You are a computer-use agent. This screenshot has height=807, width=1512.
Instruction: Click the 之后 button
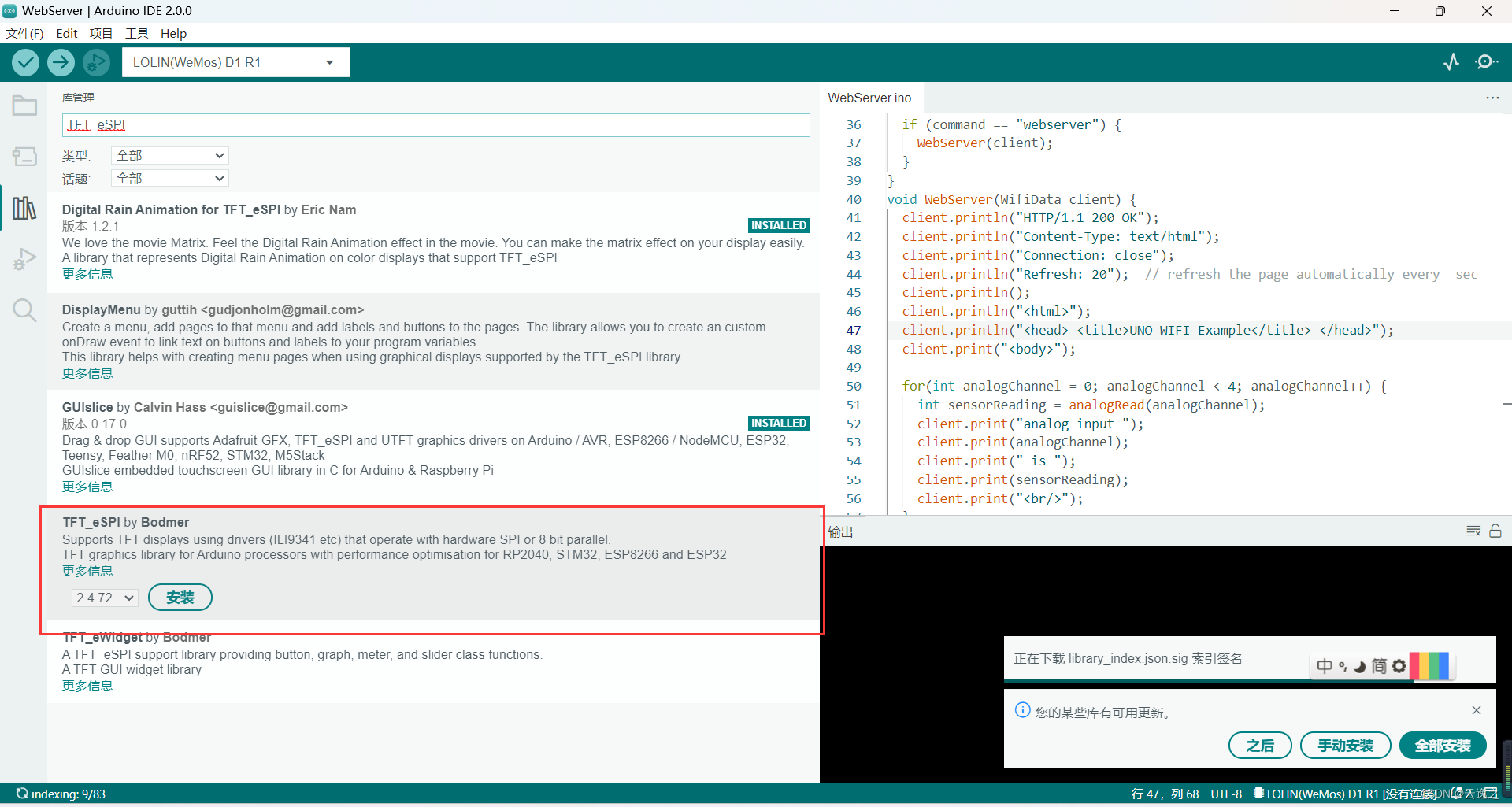[x=1260, y=745]
